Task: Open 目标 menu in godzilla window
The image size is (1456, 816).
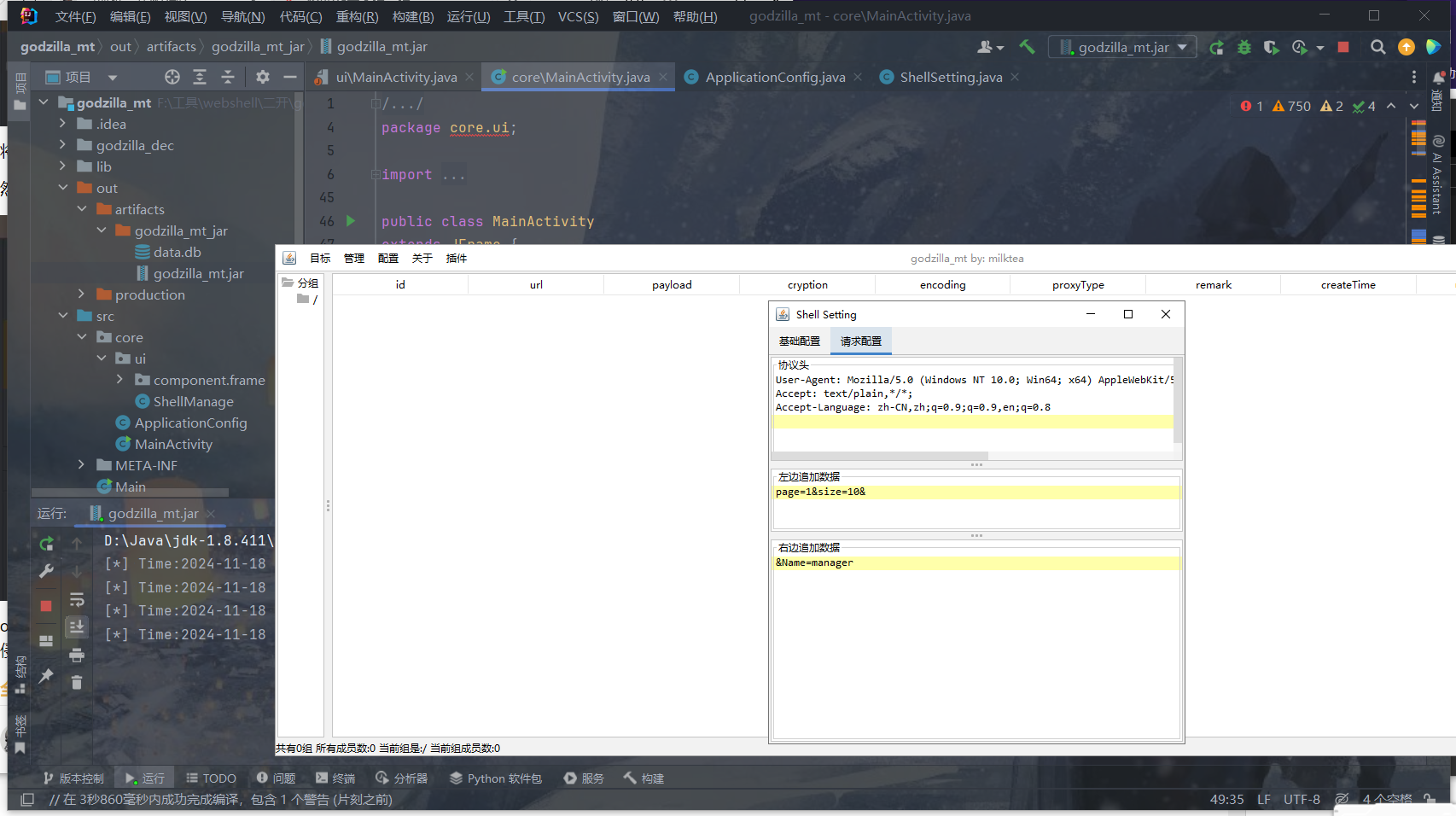Action: click(x=320, y=258)
